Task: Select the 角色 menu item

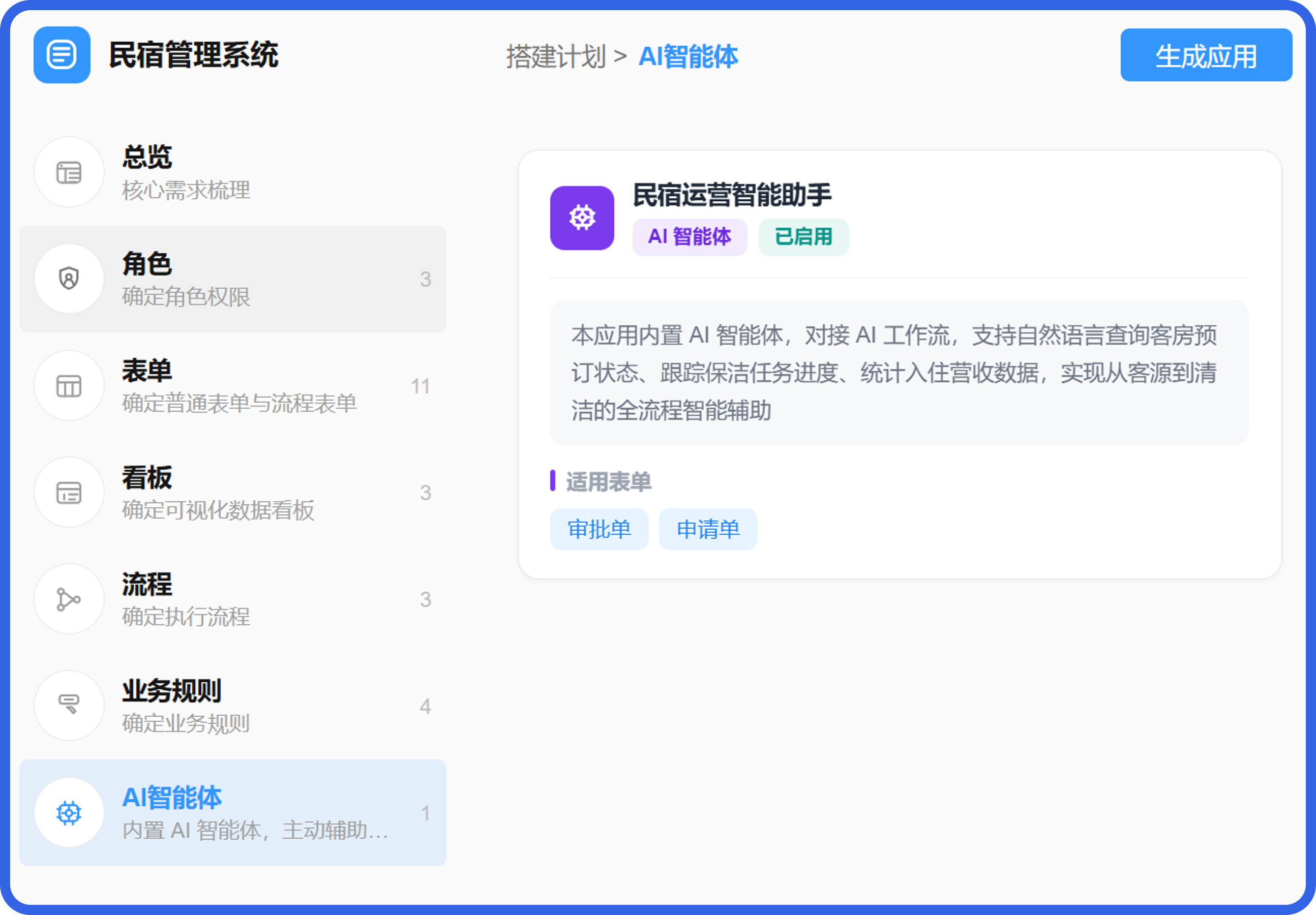Action: [233, 279]
